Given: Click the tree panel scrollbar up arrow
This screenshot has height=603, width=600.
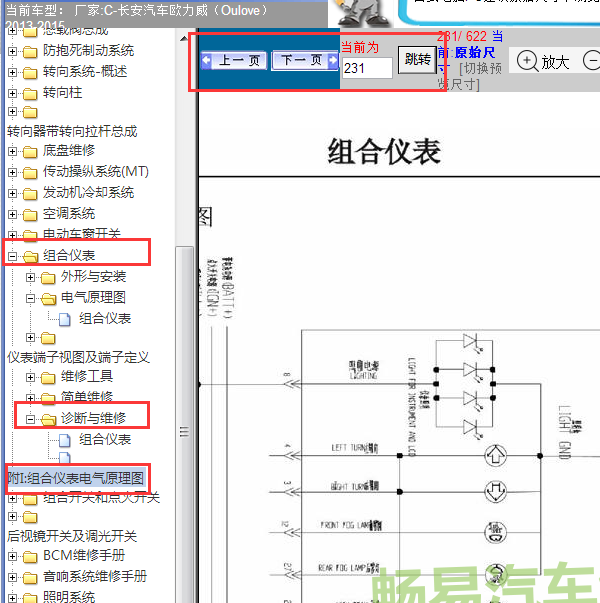Looking at the screenshot, I should 184,38.
